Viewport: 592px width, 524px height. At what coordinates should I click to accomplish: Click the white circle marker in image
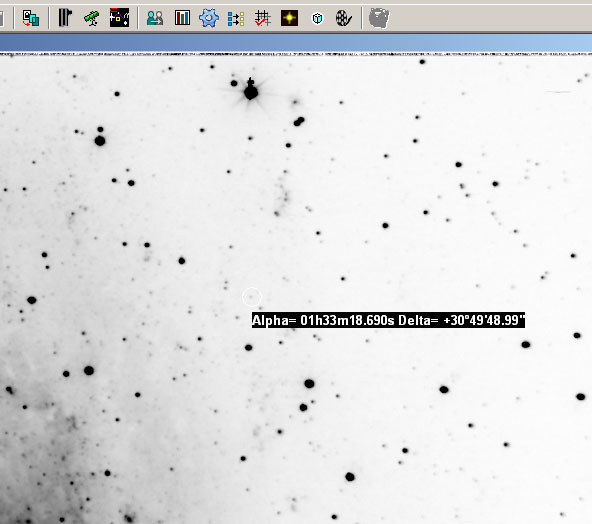click(252, 297)
